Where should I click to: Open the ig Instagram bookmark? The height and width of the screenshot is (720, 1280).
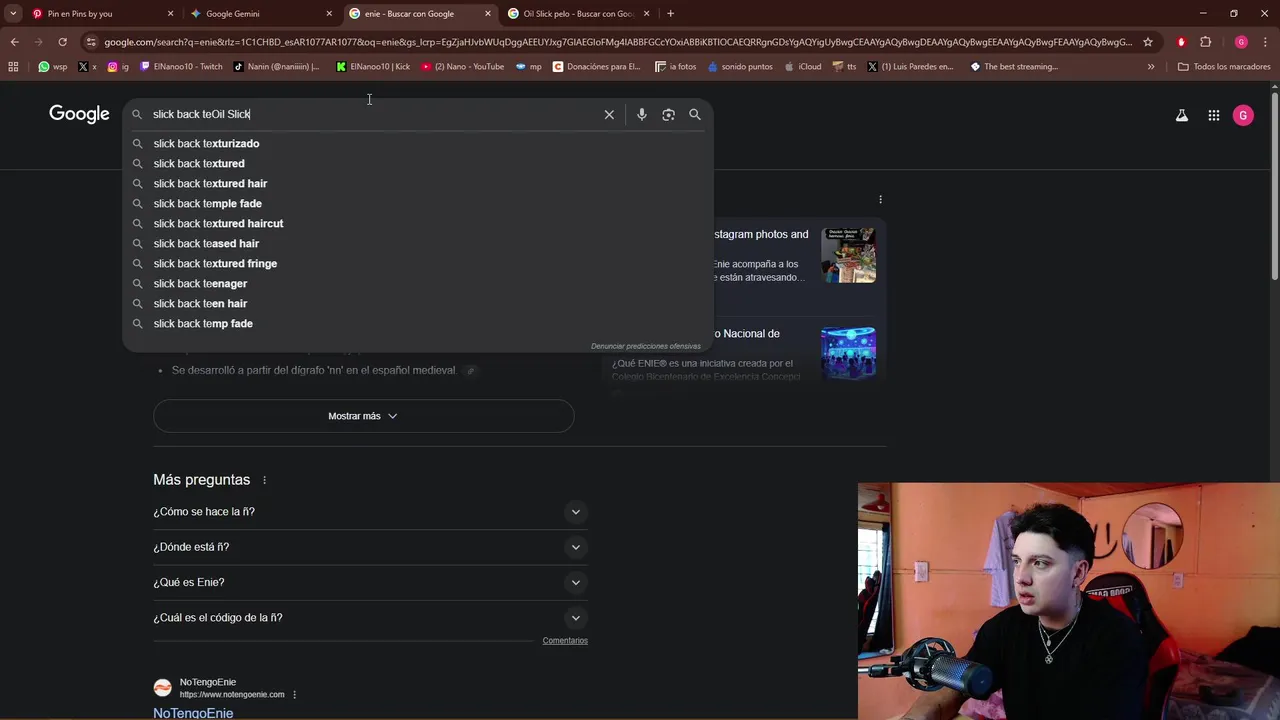point(118,67)
